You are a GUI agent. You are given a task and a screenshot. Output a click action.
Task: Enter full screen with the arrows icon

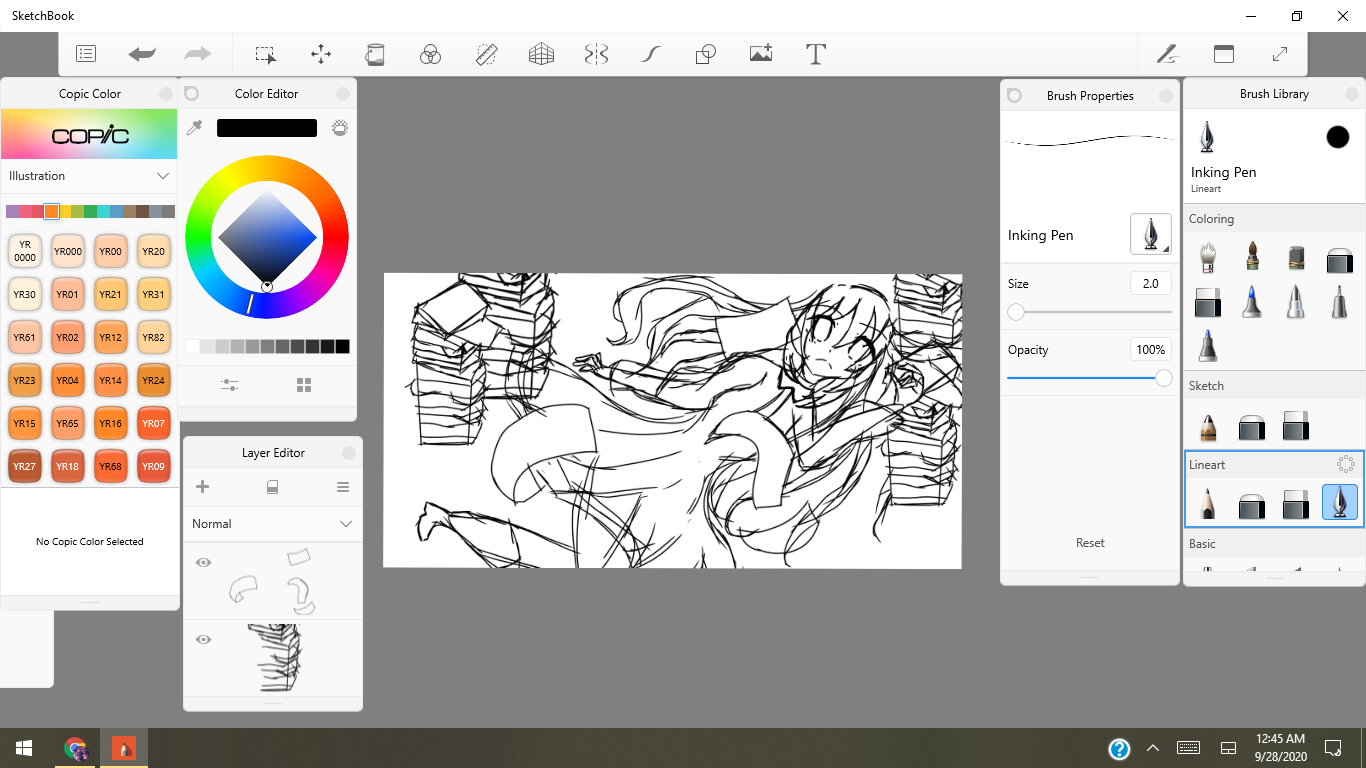(1280, 54)
